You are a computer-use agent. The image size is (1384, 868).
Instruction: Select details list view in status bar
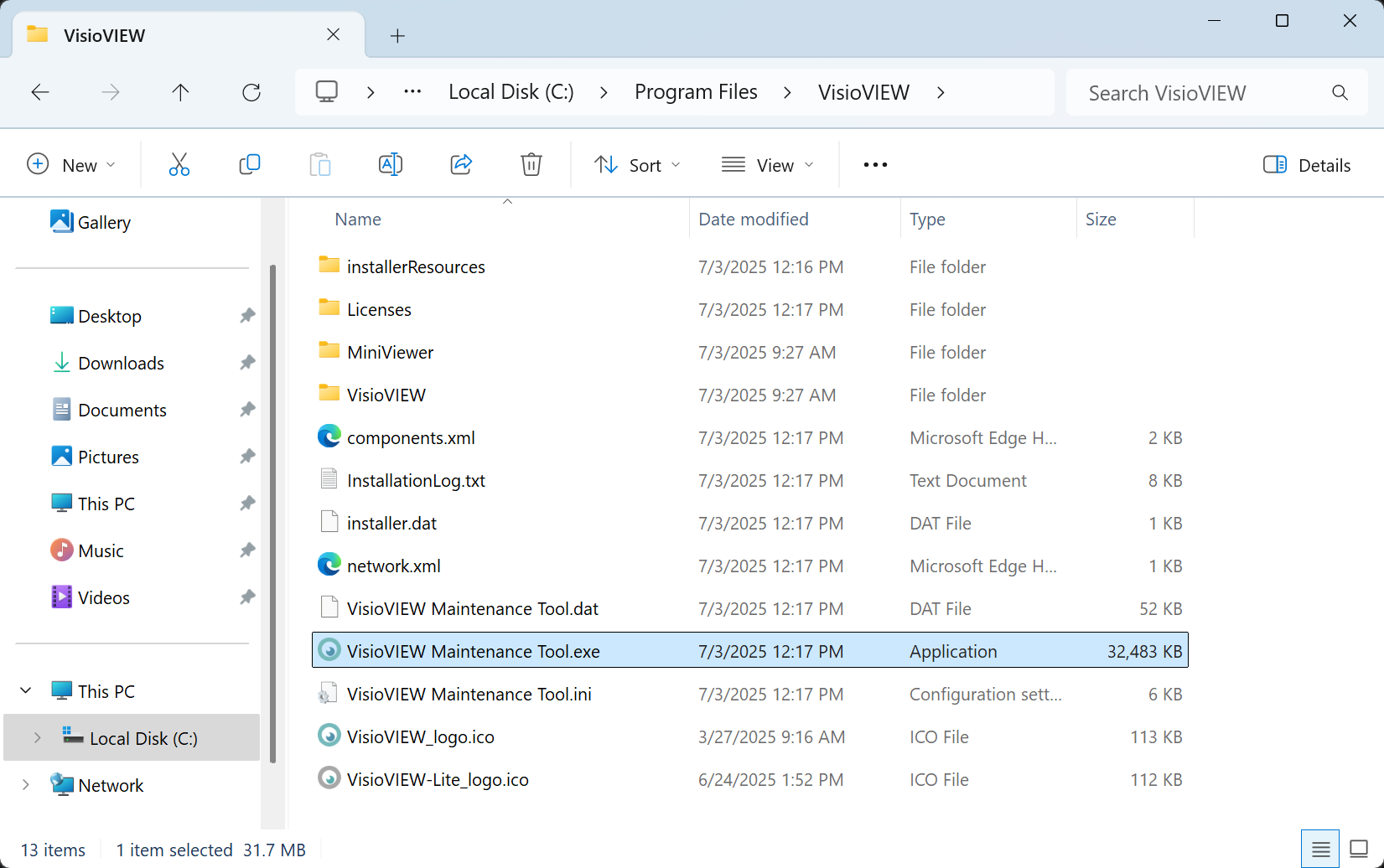[1320, 850]
